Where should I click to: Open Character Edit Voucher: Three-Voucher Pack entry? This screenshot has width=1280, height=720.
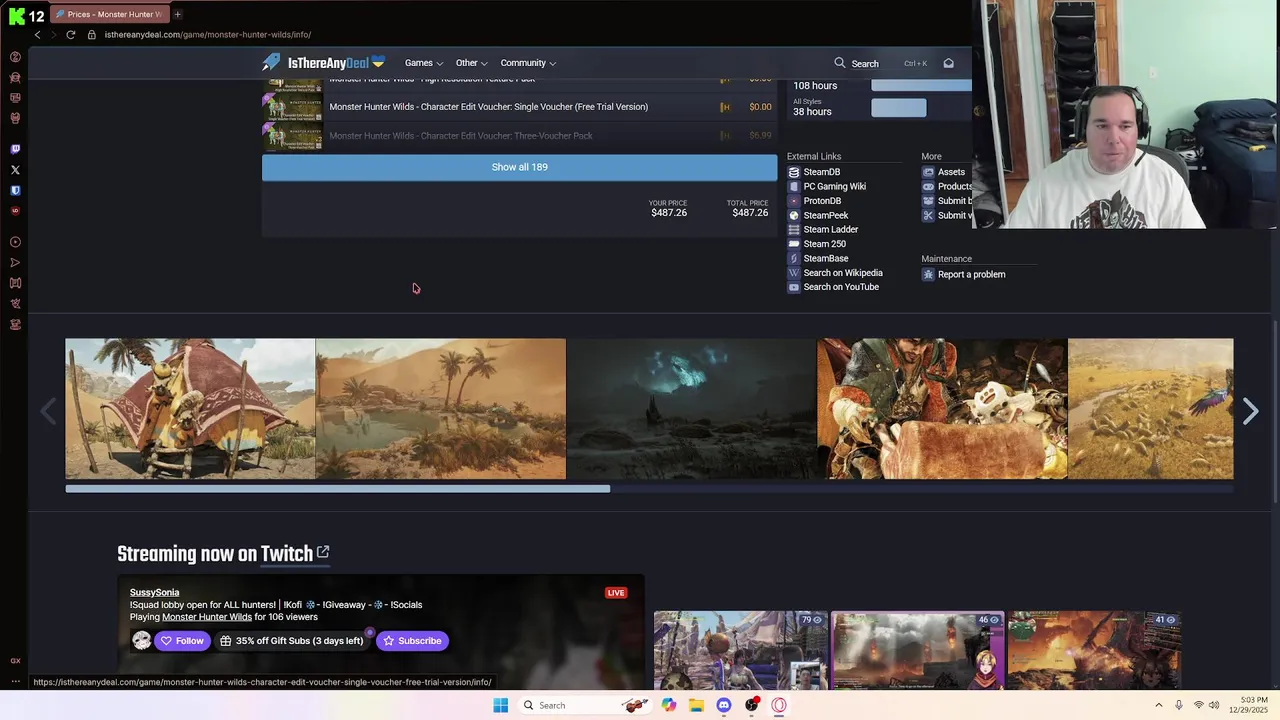[461, 136]
